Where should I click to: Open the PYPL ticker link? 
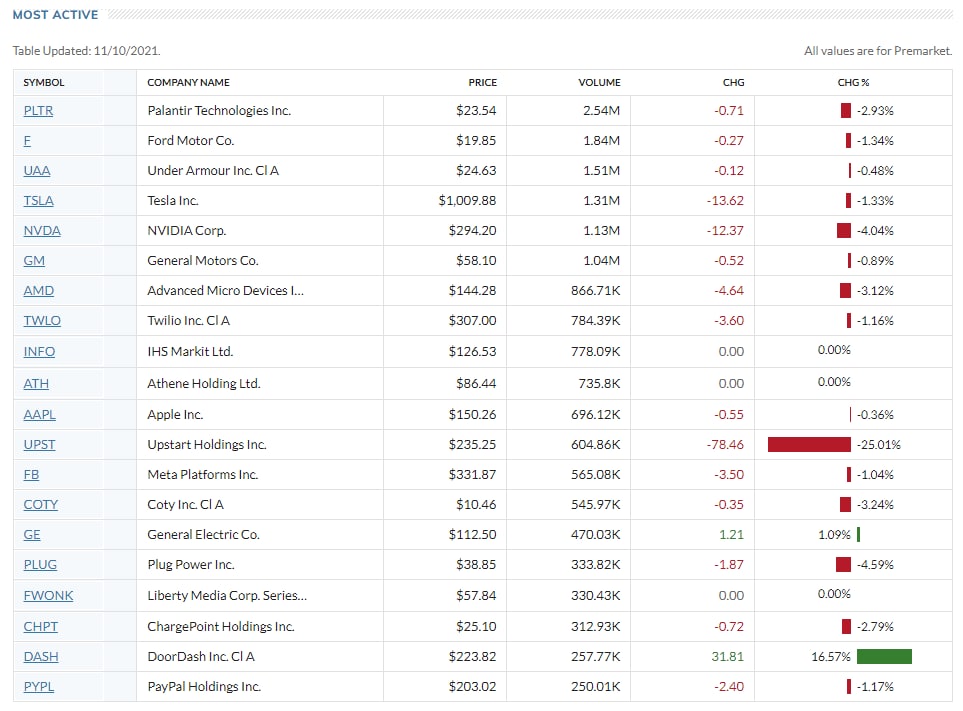pyautogui.click(x=39, y=686)
